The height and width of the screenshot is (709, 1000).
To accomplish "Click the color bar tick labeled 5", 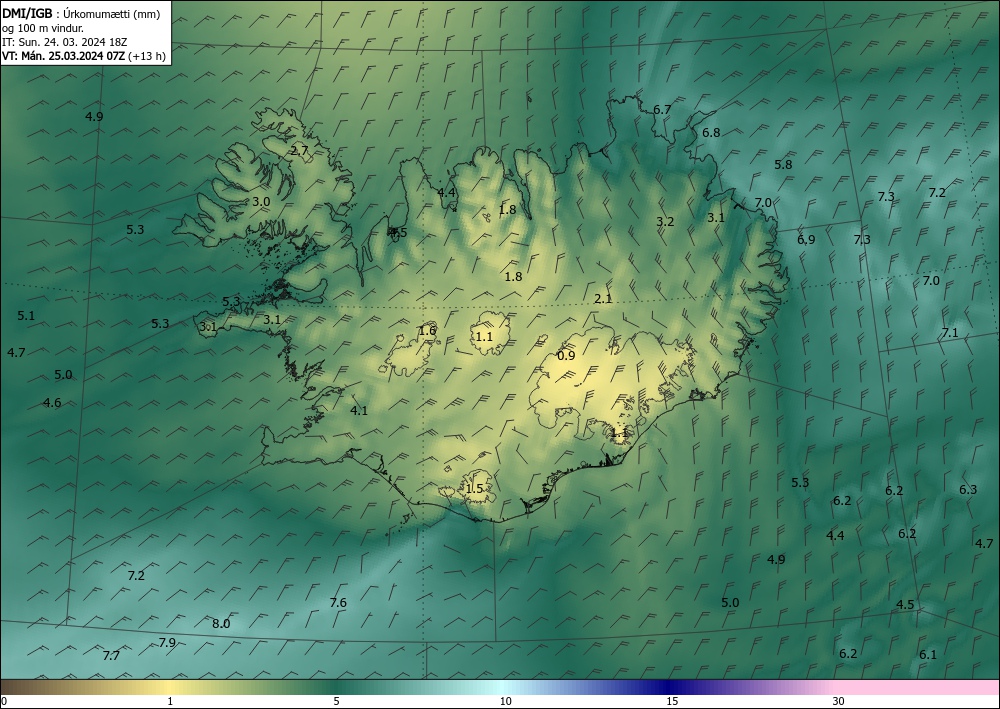I will coord(336,701).
